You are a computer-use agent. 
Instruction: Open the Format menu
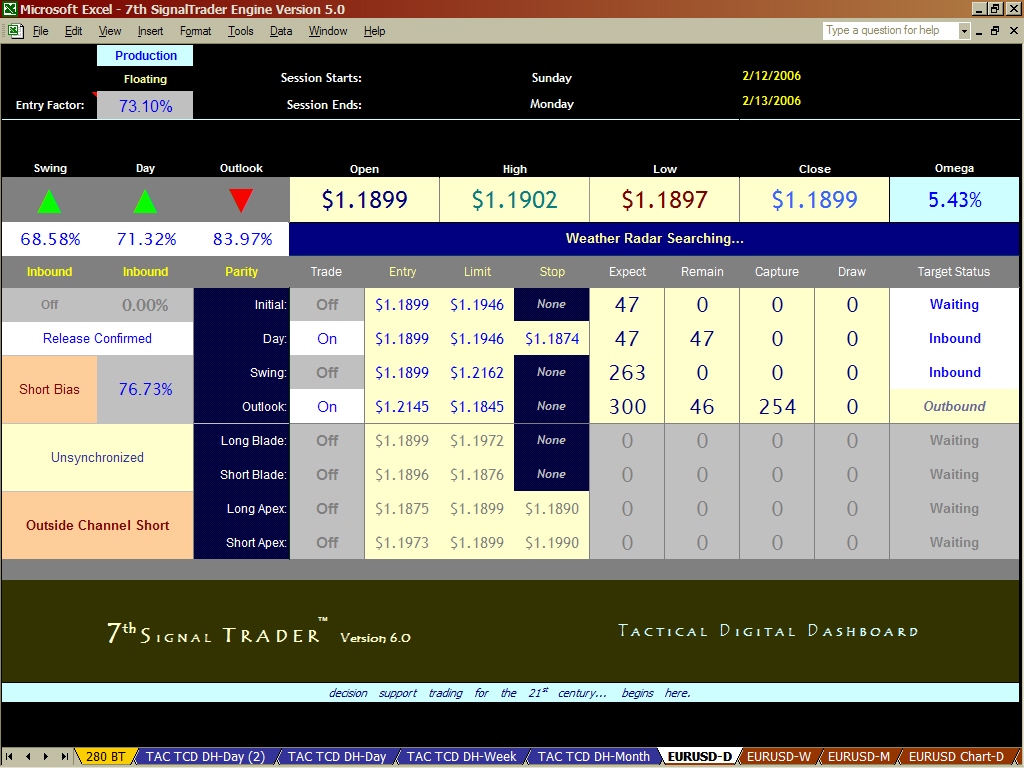(x=195, y=31)
